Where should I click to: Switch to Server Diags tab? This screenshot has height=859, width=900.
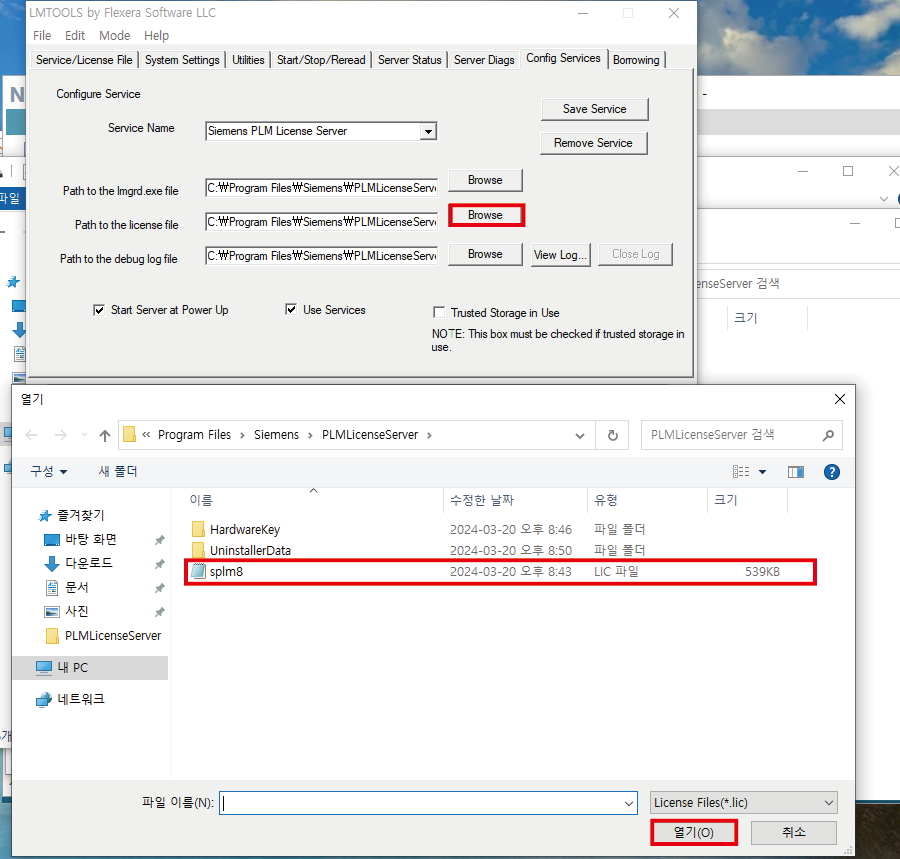coord(484,60)
